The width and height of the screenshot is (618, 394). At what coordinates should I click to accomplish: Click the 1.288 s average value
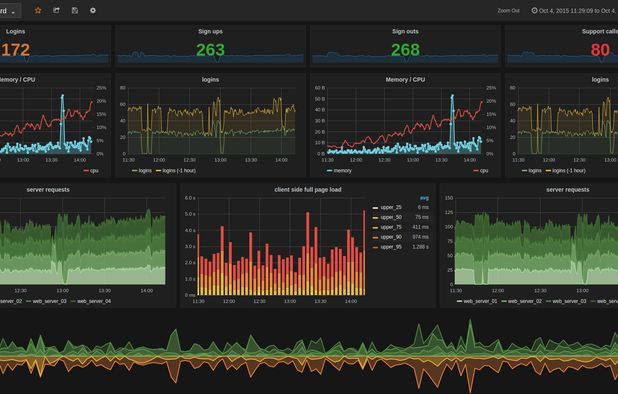pos(421,247)
